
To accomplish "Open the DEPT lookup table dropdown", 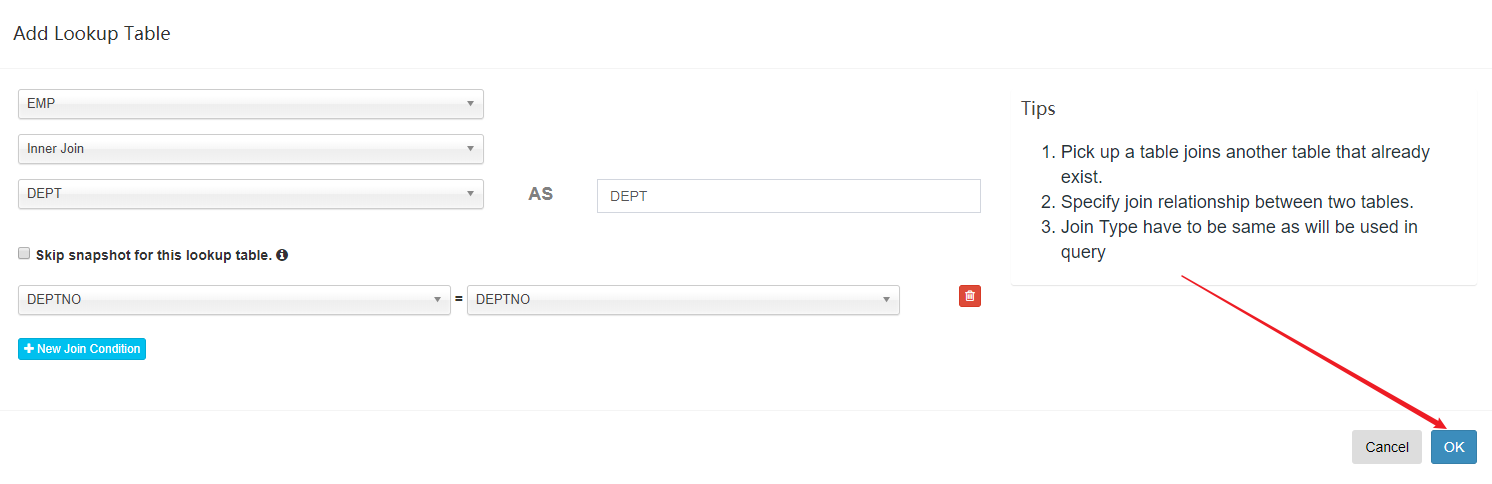I will pyautogui.click(x=250, y=194).
